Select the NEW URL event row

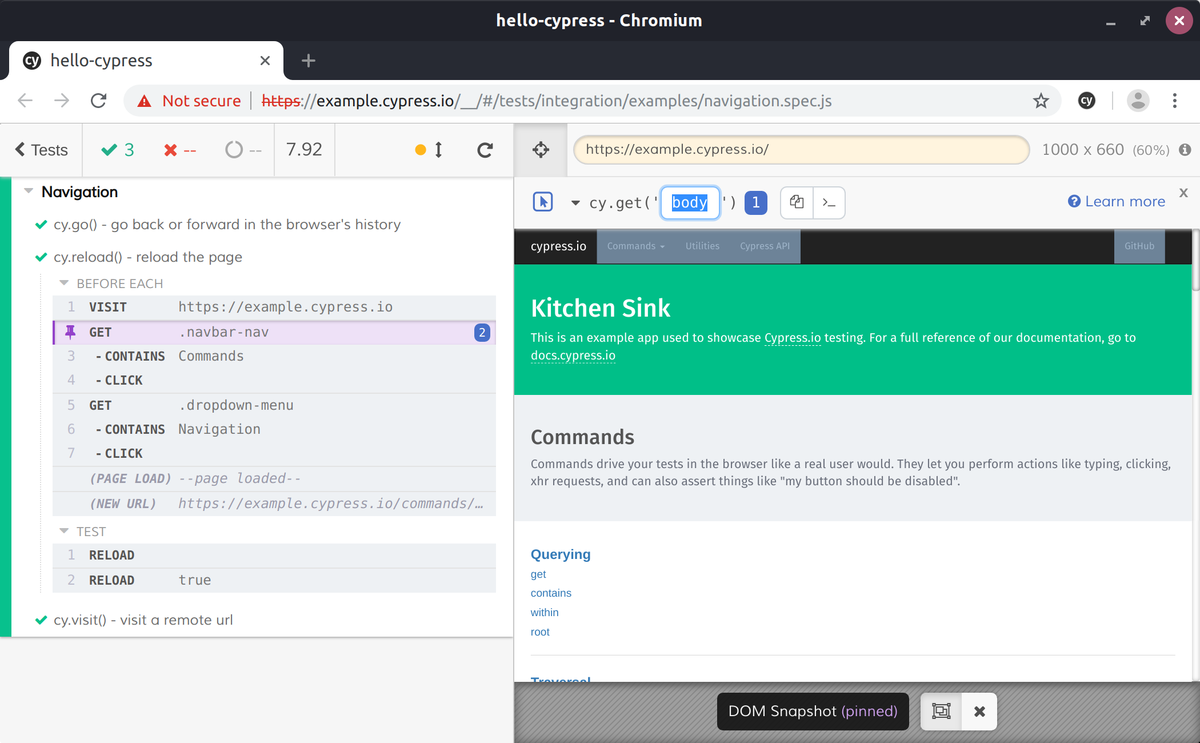(x=274, y=503)
